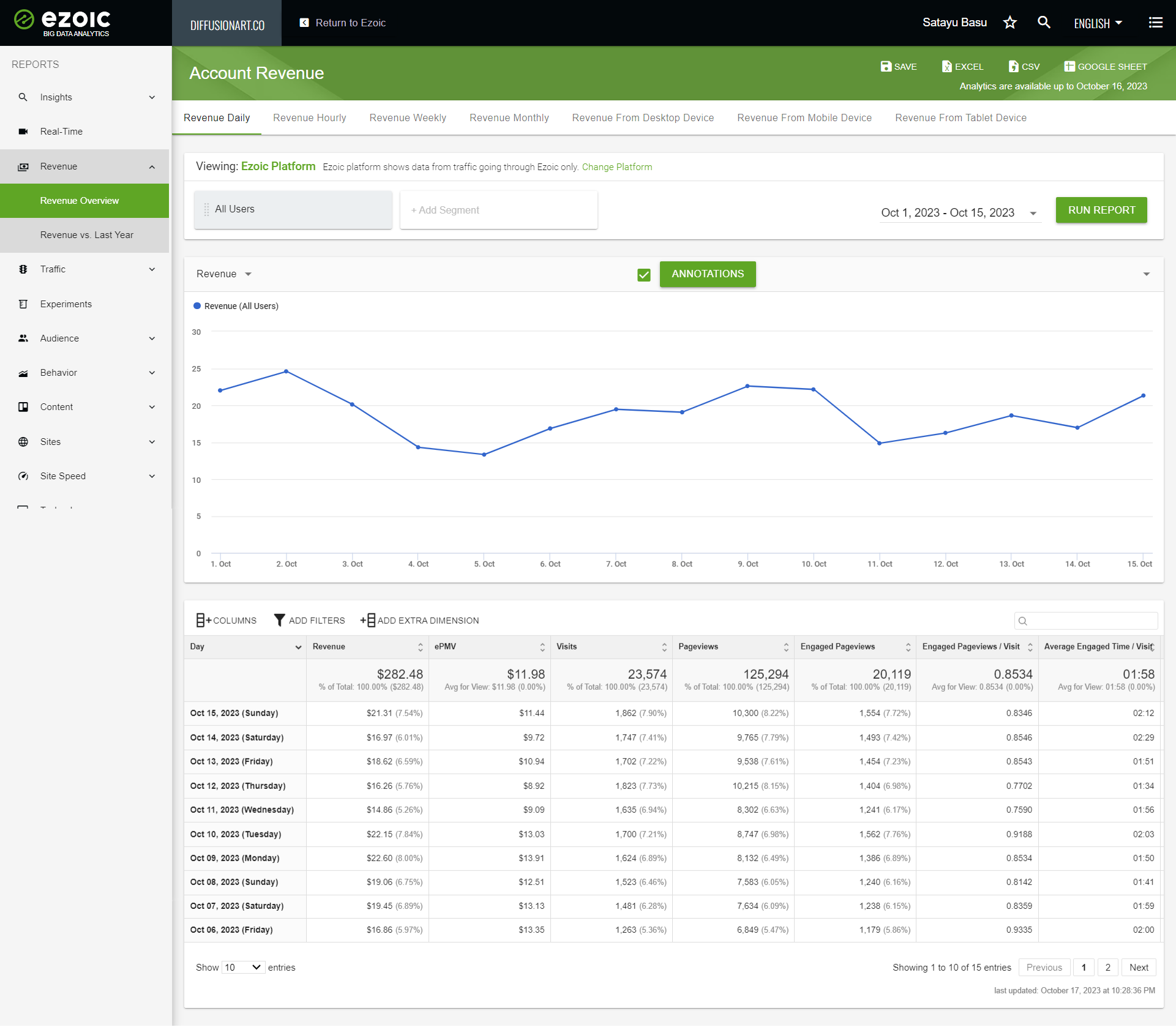Open the English language dropdown
This screenshot has width=1176, height=1027.
(x=1098, y=23)
